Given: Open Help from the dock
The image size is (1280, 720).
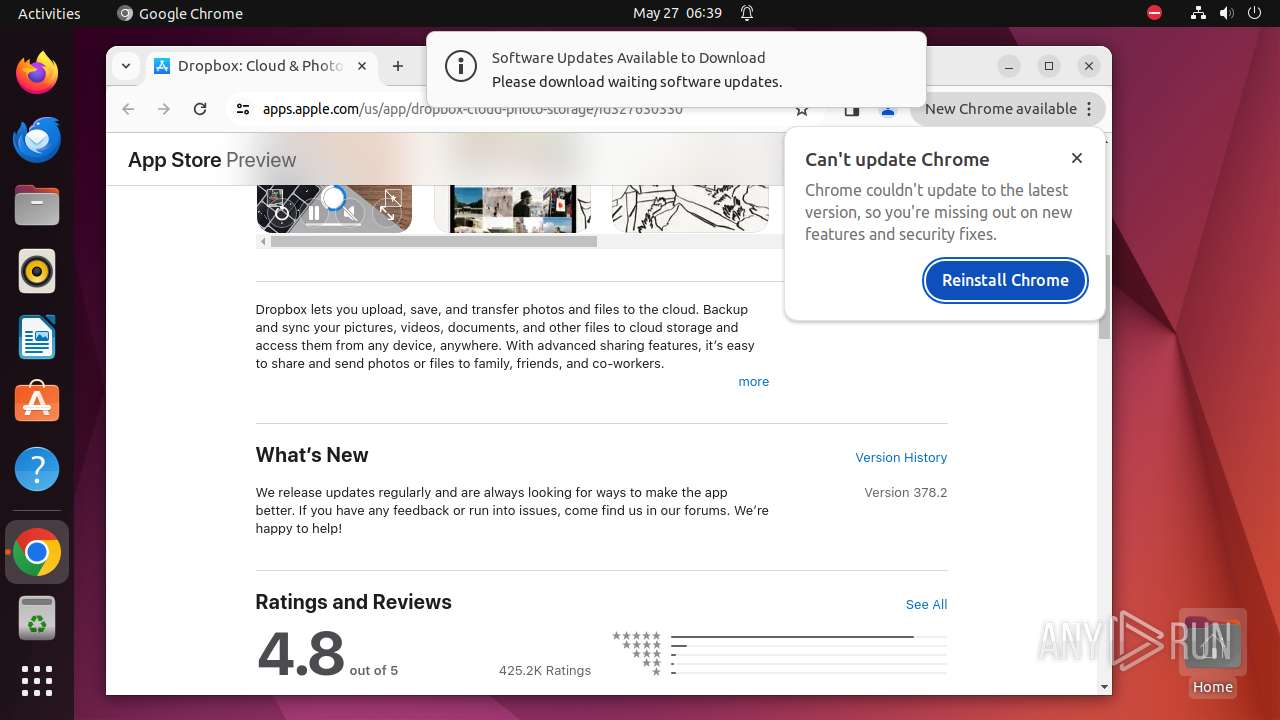Looking at the screenshot, I should click(x=37, y=469).
